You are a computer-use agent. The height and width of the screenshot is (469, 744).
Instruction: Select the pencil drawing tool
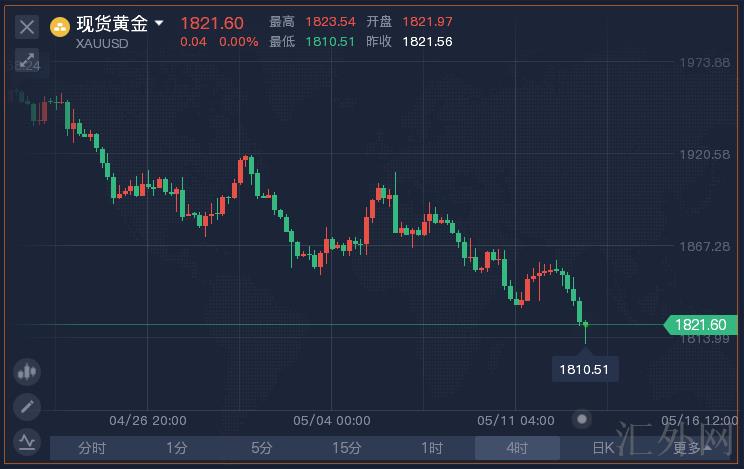click(x=27, y=406)
